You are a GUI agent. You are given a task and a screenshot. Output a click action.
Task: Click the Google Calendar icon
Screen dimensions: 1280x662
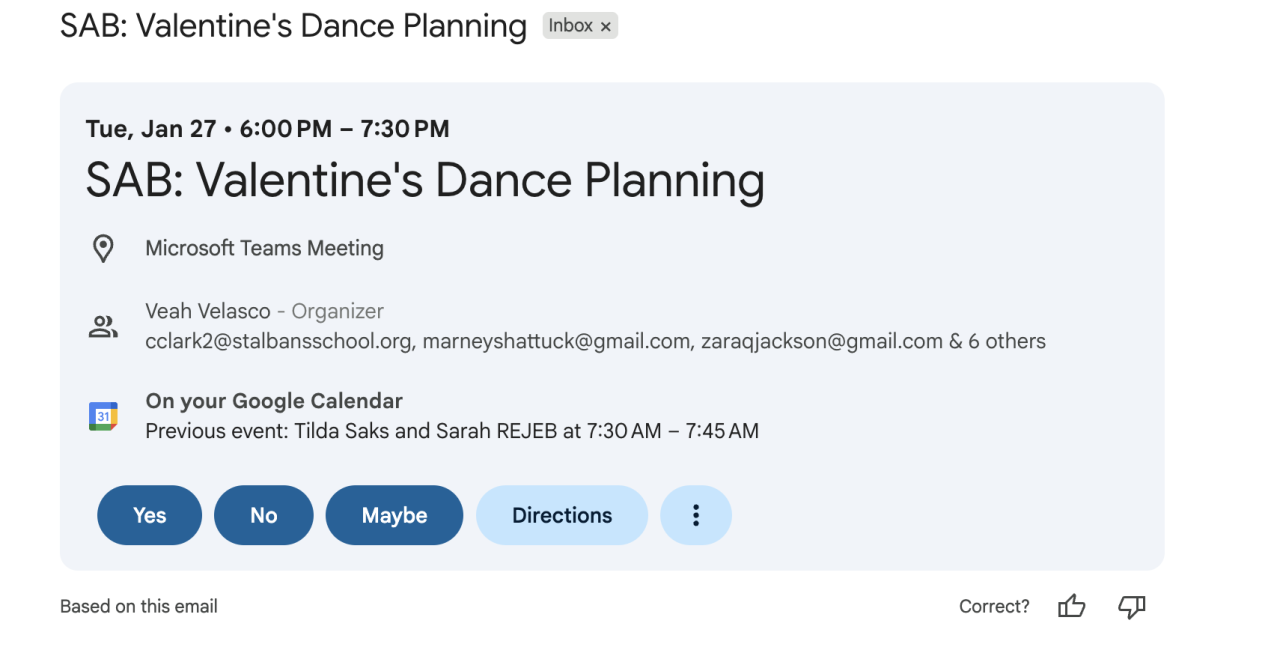click(103, 416)
